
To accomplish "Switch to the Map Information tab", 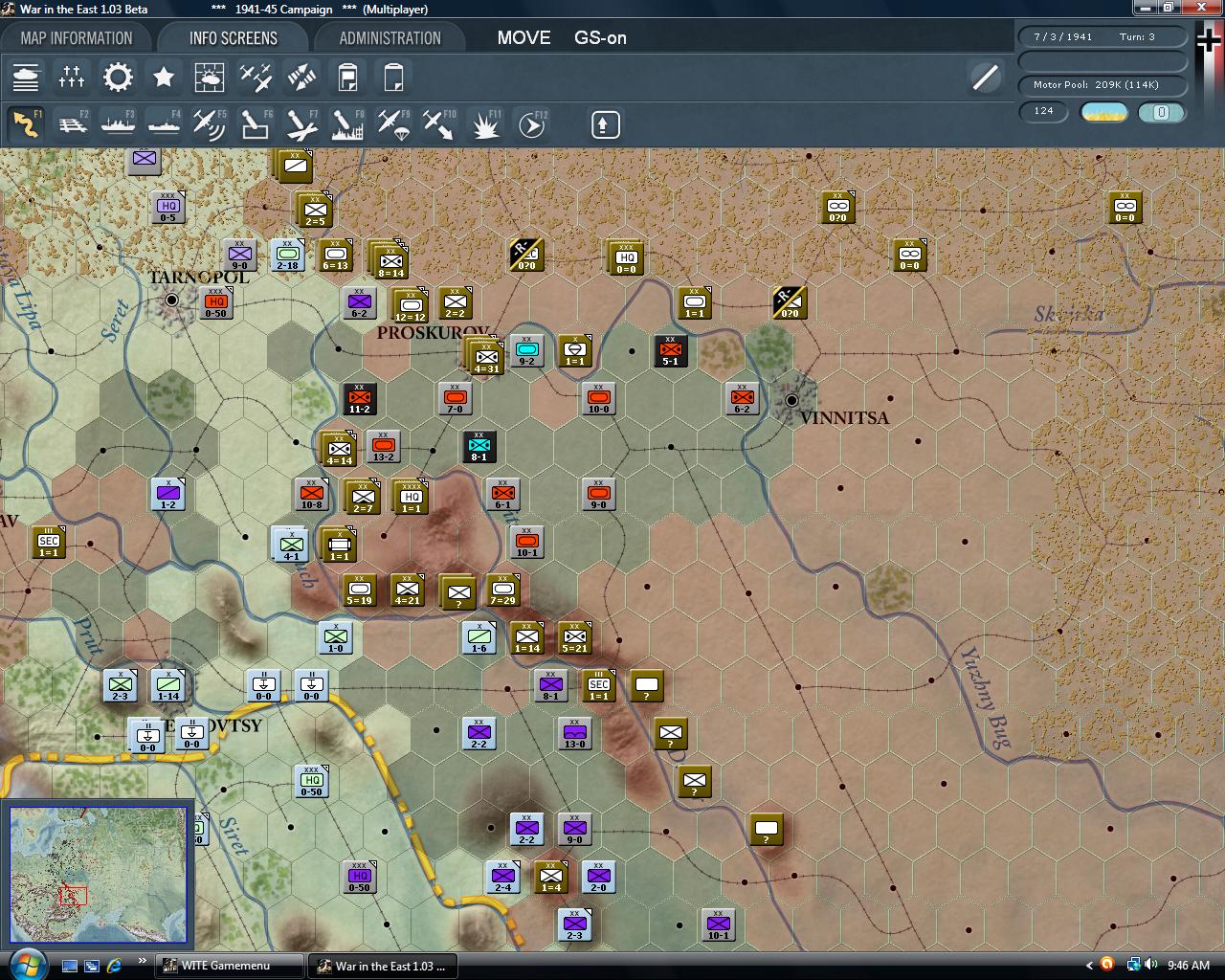I will click(x=77, y=38).
